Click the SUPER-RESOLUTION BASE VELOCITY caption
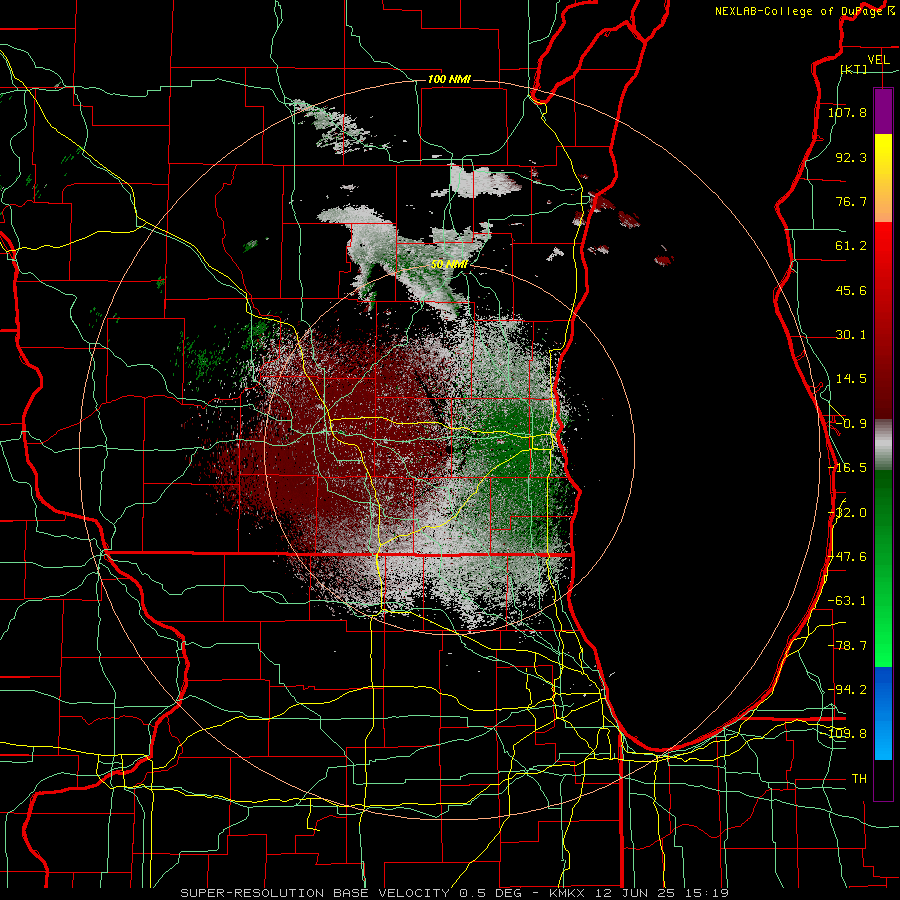 pyautogui.click(x=315, y=893)
